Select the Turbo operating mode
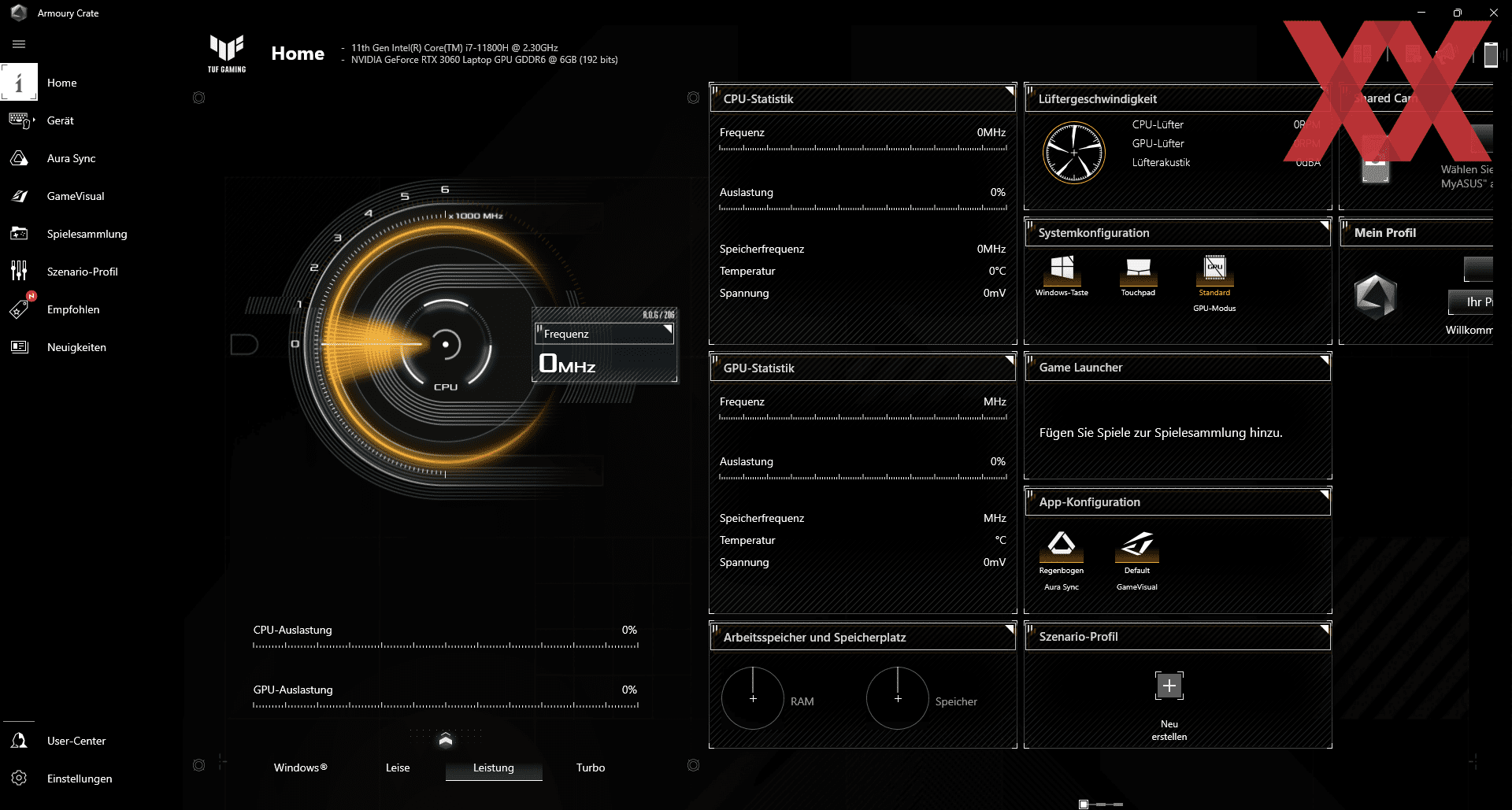 tap(591, 767)
